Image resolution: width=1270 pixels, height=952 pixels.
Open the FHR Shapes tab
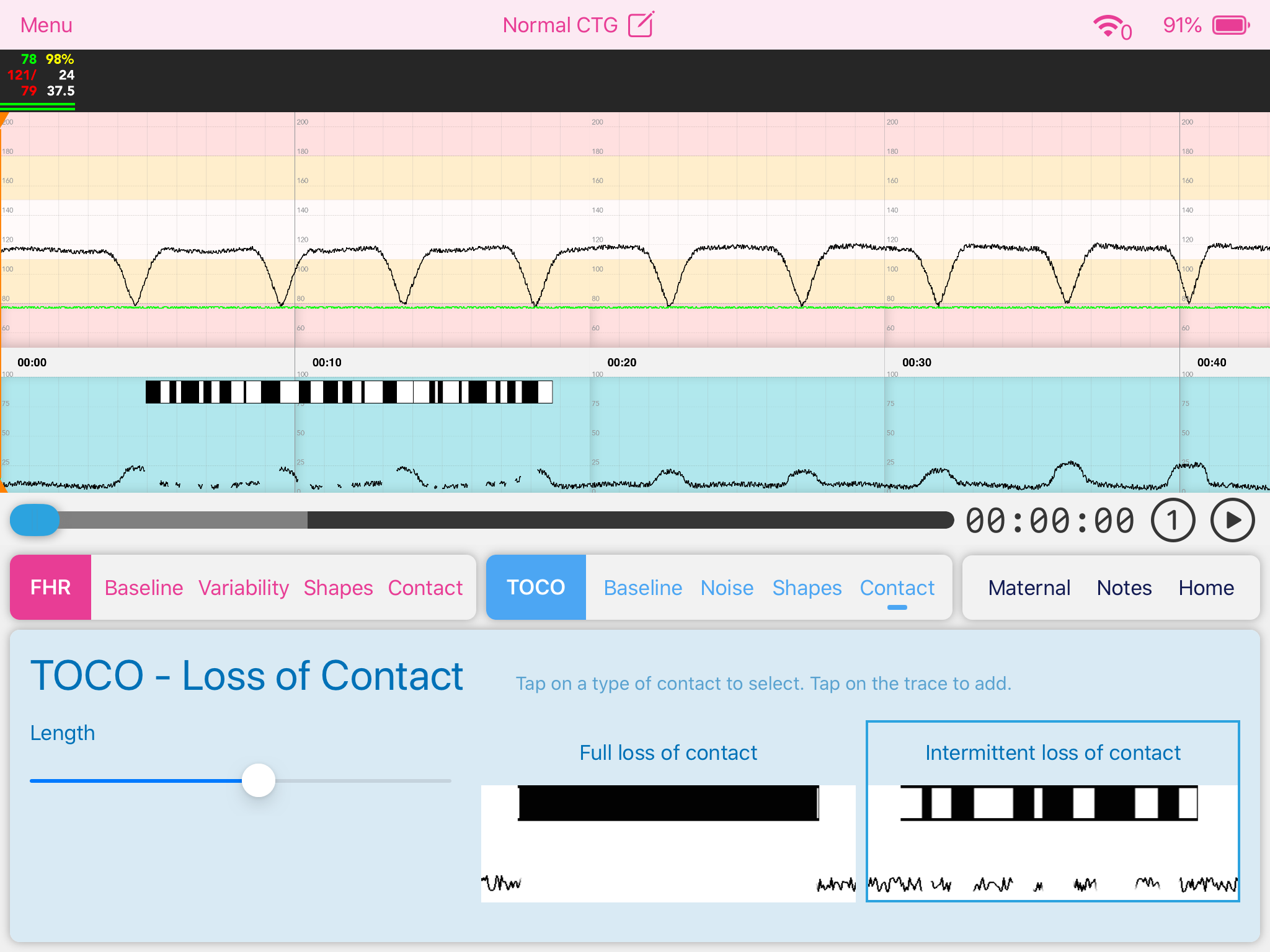[338, 588]
